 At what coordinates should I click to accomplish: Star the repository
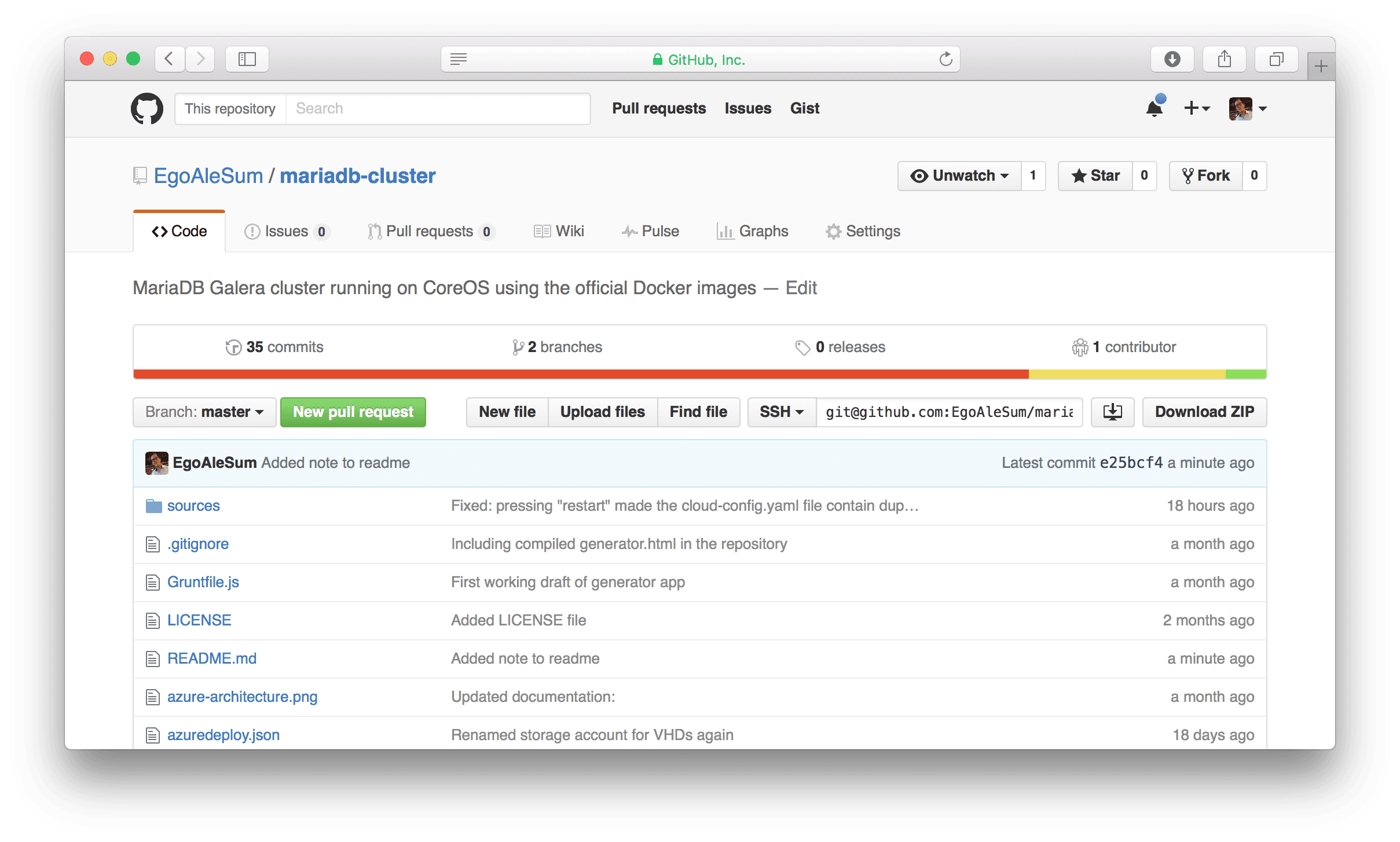[x=1095, y=175]
